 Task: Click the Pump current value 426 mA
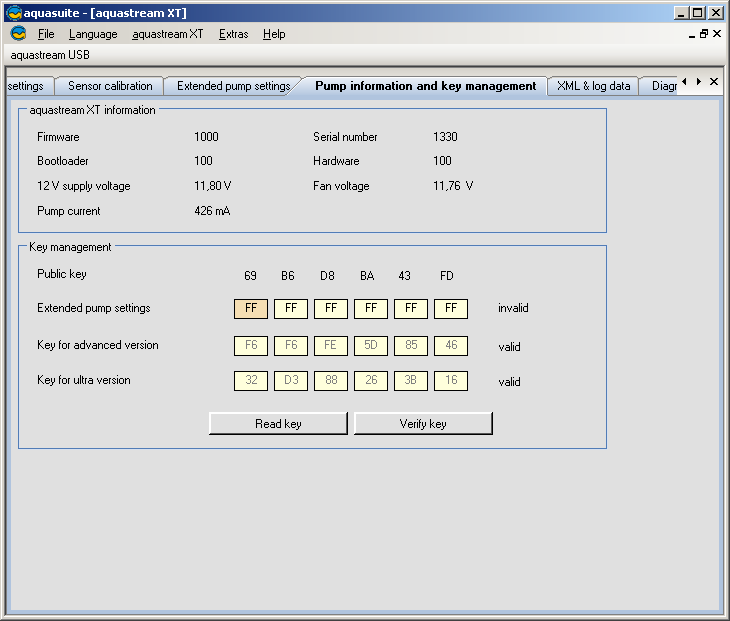point(212,211)
